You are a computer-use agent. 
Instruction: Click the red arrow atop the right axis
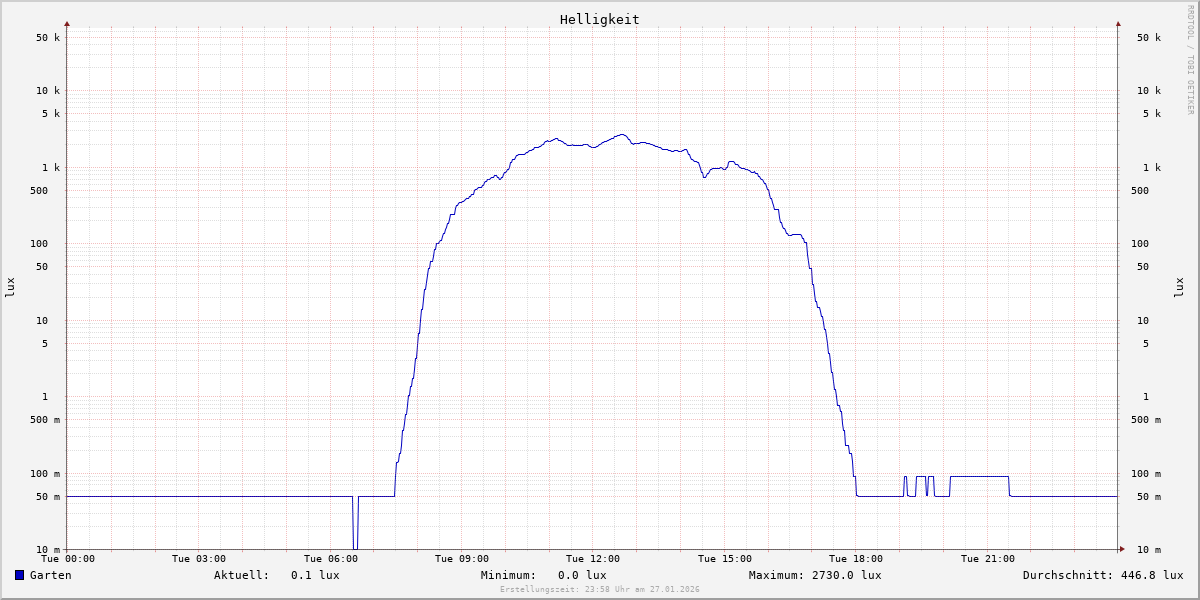[1118, 23]
